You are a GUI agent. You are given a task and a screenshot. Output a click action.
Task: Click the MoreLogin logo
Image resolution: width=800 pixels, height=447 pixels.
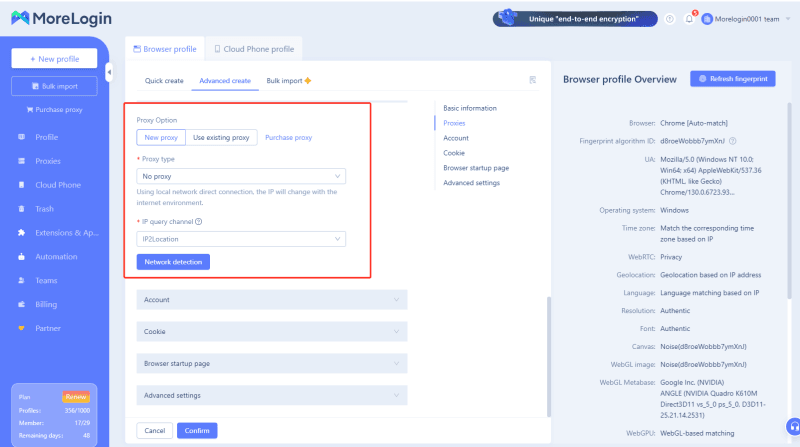[61, 18]
